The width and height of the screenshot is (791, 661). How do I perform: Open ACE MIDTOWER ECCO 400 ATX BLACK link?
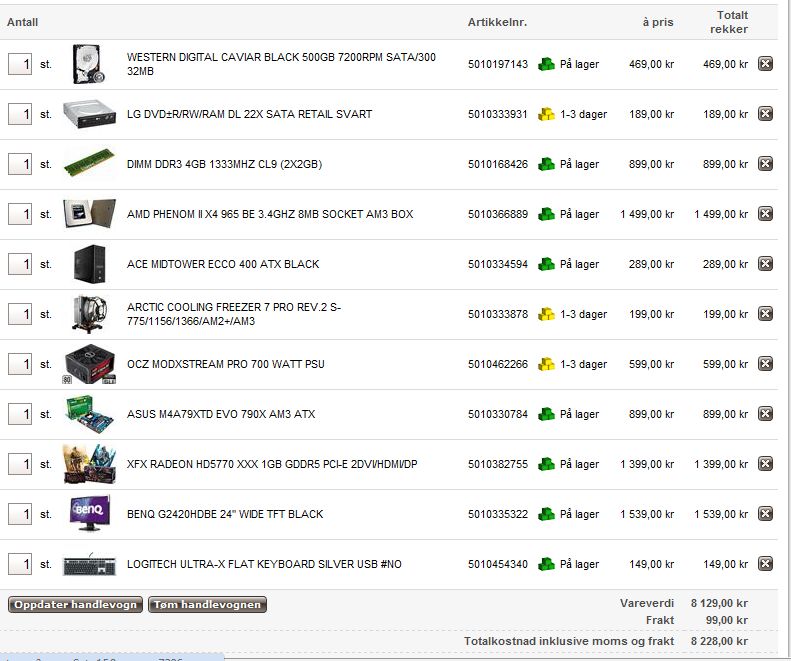point(223,264)
